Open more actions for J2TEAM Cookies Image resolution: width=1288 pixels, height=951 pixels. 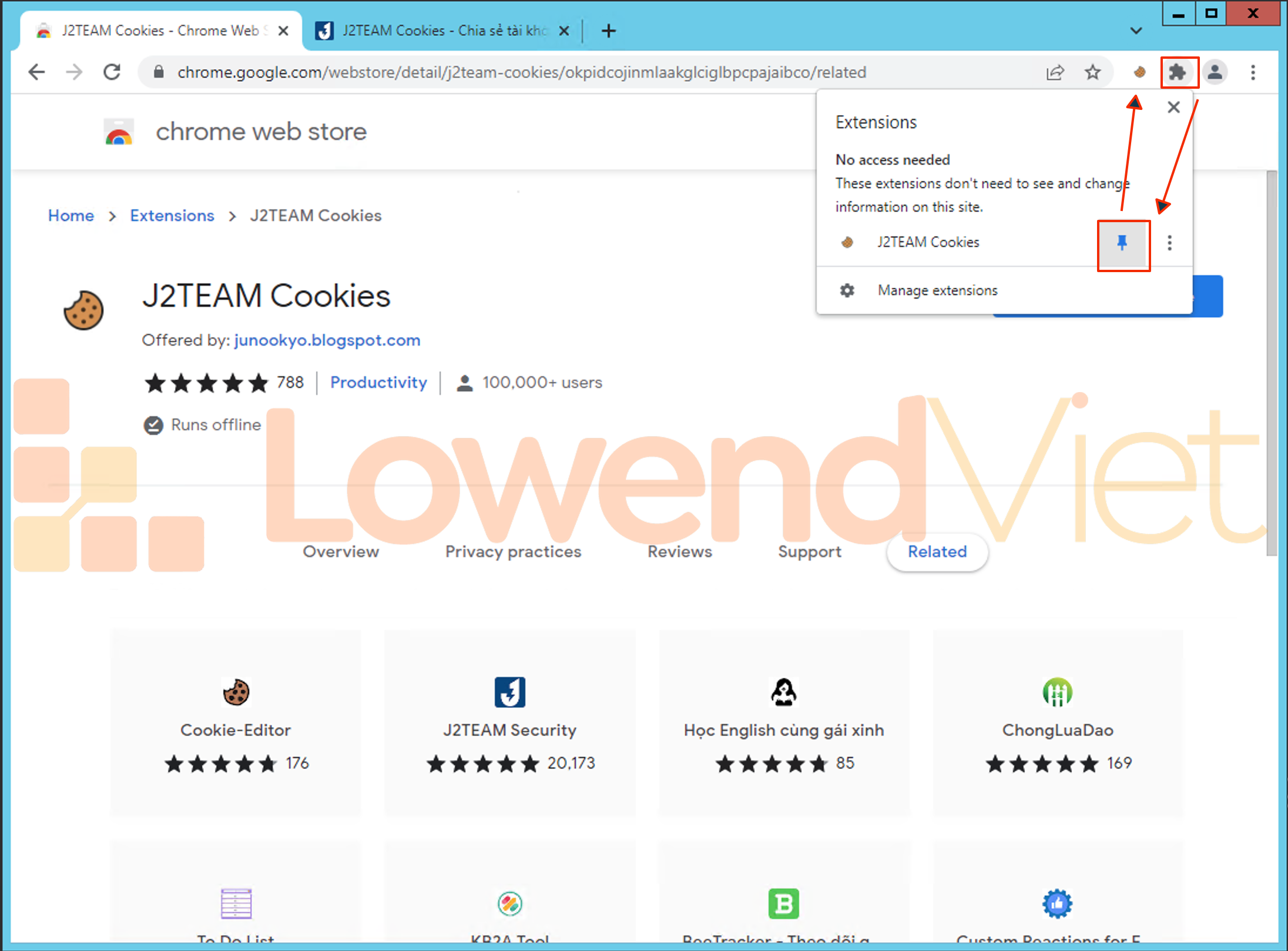(1169, 243)
